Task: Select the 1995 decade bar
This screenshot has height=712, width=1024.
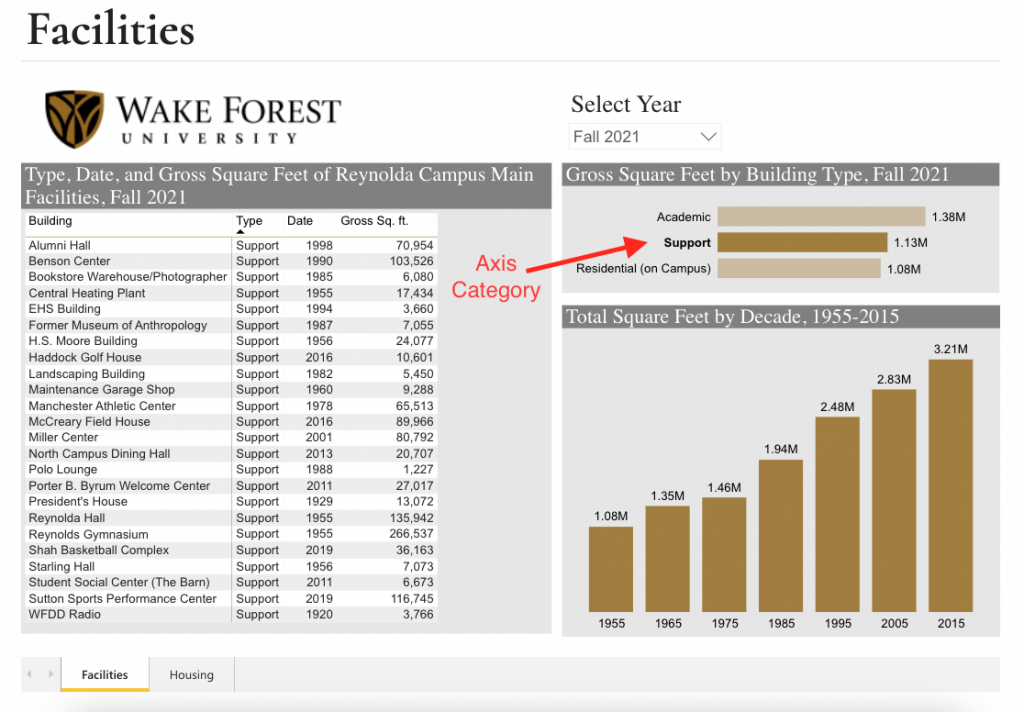Action: 837,514
